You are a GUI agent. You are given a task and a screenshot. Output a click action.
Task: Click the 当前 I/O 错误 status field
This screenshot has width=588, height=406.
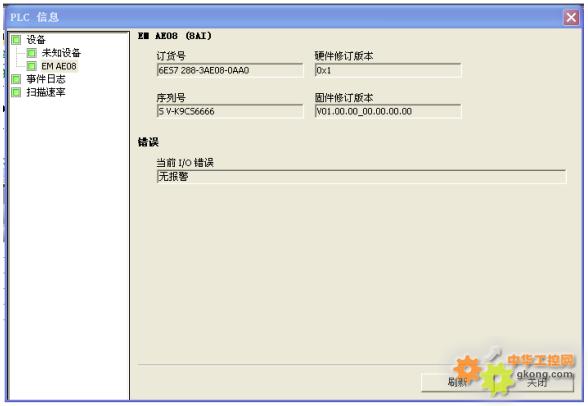click(x=361, y=177)
